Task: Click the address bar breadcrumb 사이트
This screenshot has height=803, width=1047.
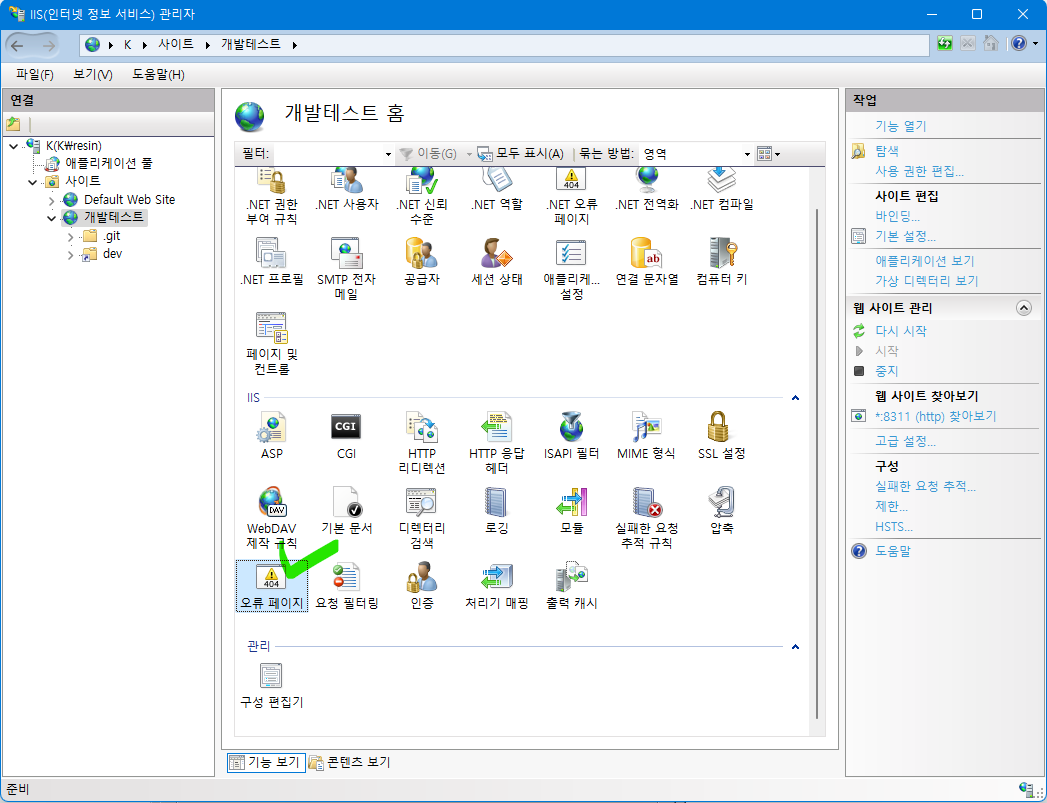Action: click(x=176, y=44)
